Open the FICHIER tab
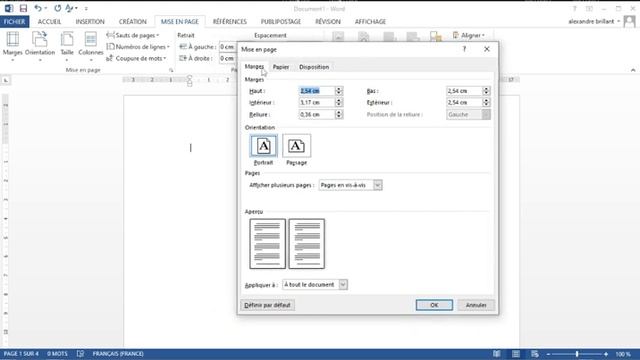 coord(15,22)
